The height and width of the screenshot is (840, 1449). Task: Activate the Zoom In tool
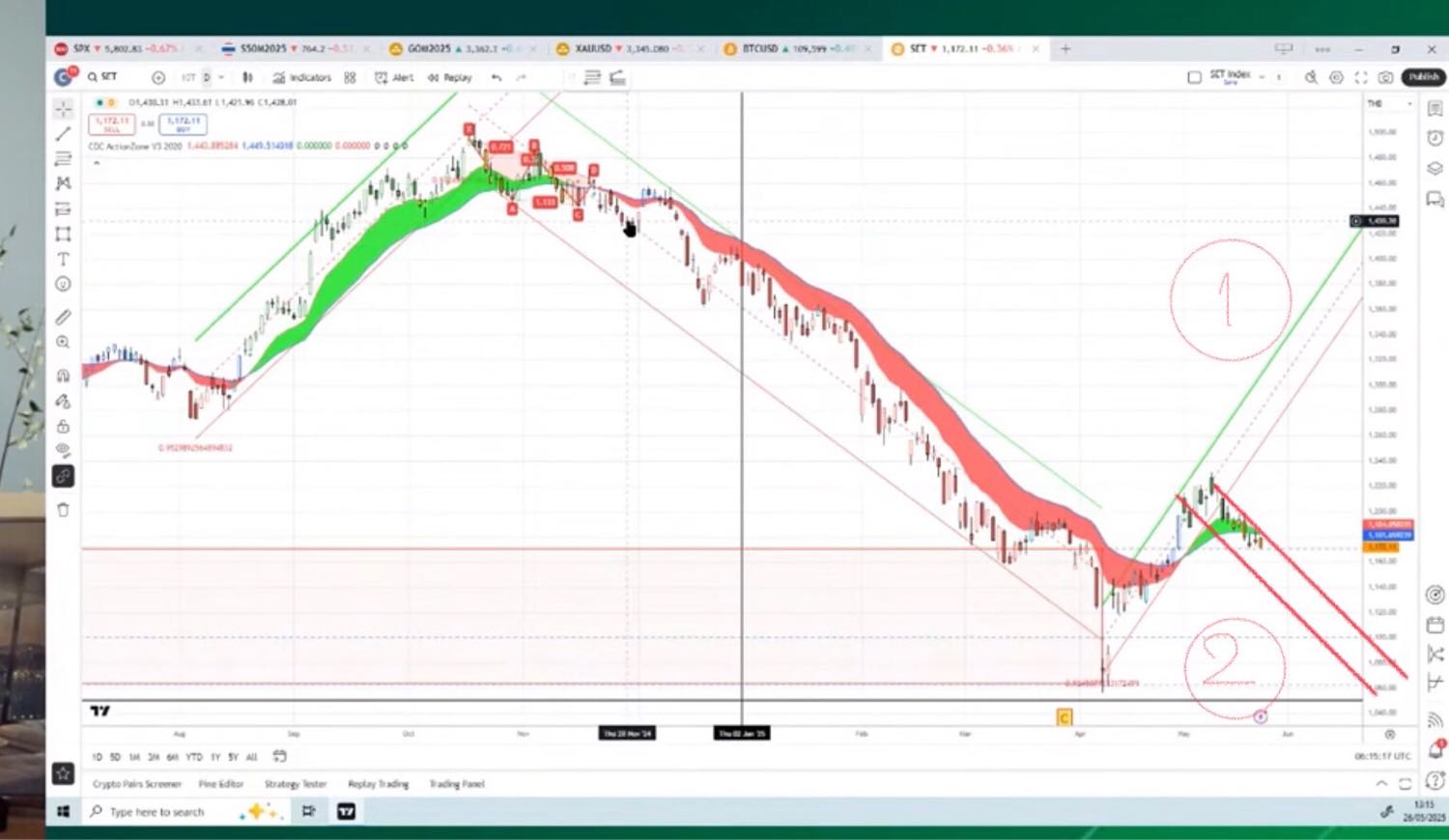(x=63, y=342)
